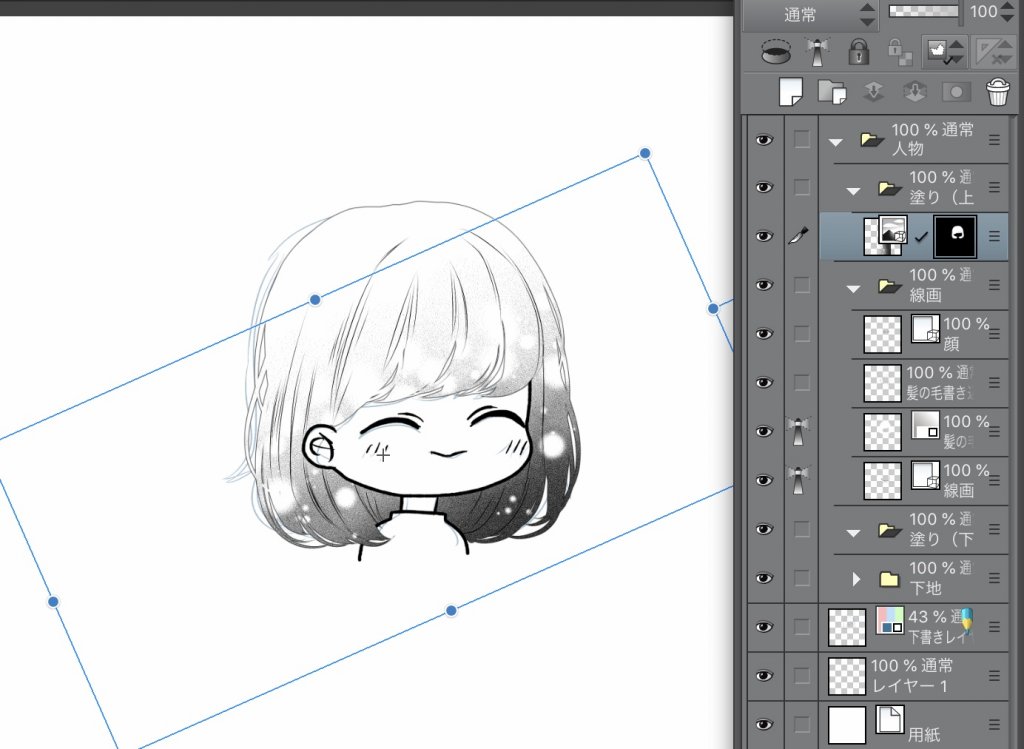Expand the 下地 folder
This screenshot has height=749, width=1024.
[x=856, y=578]
